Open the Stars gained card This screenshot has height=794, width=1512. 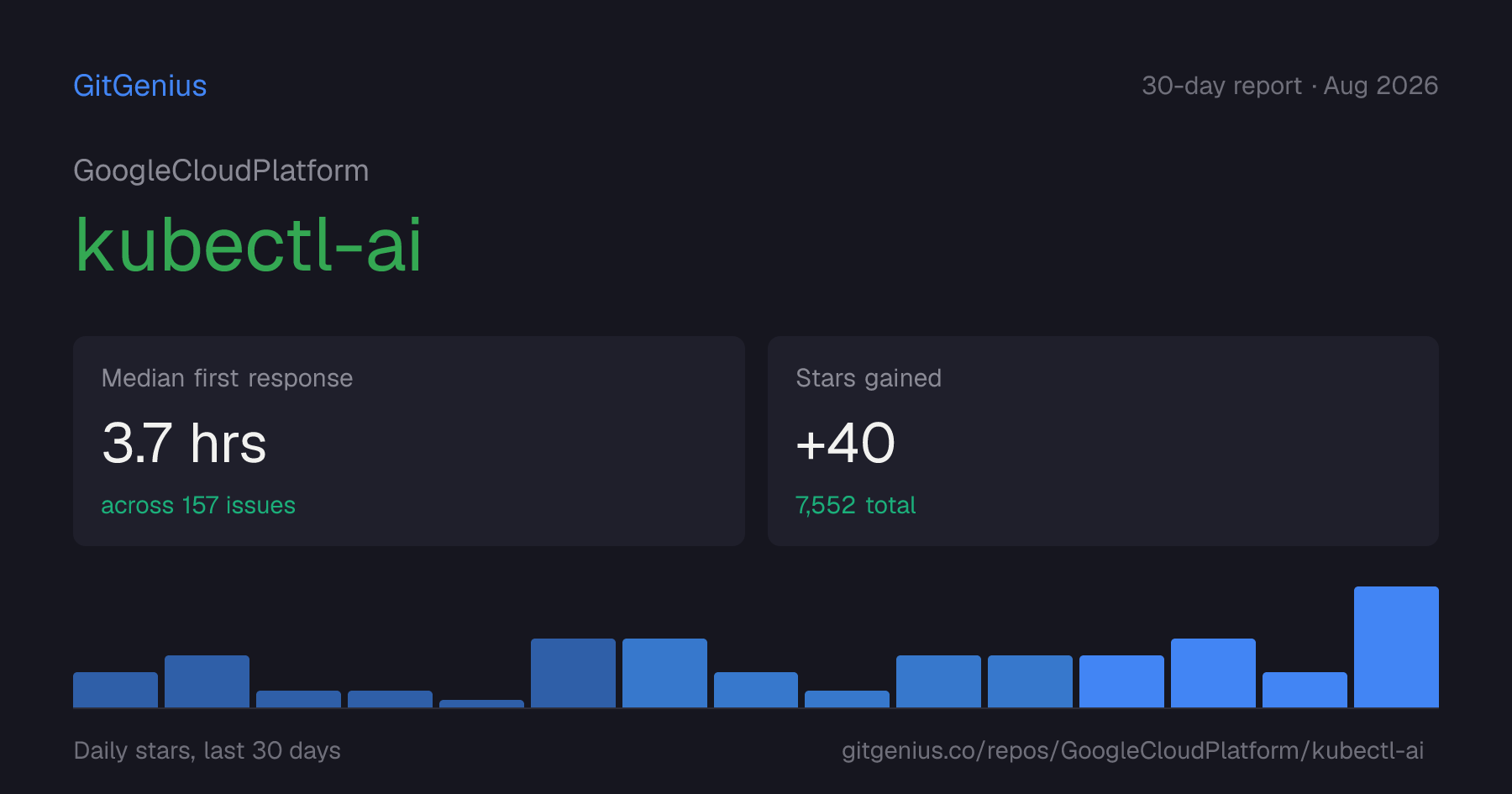pyautogui.click(x=1103, y=441)
